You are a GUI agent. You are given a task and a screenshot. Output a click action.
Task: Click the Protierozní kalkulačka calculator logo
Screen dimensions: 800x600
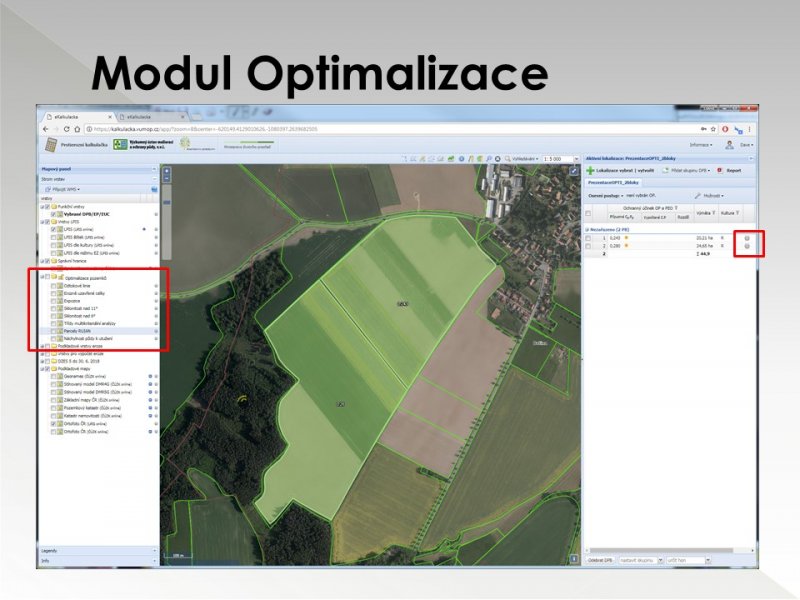point(52,146)
